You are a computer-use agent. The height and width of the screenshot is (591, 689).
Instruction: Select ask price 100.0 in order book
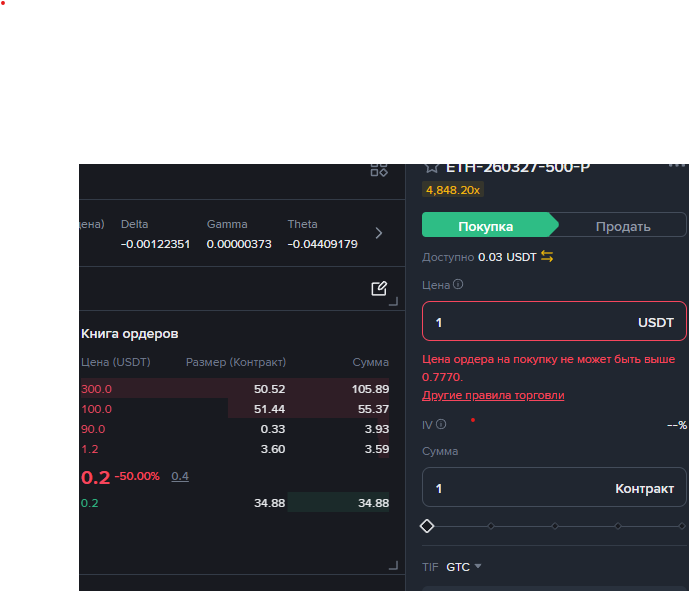coord(96,409)
